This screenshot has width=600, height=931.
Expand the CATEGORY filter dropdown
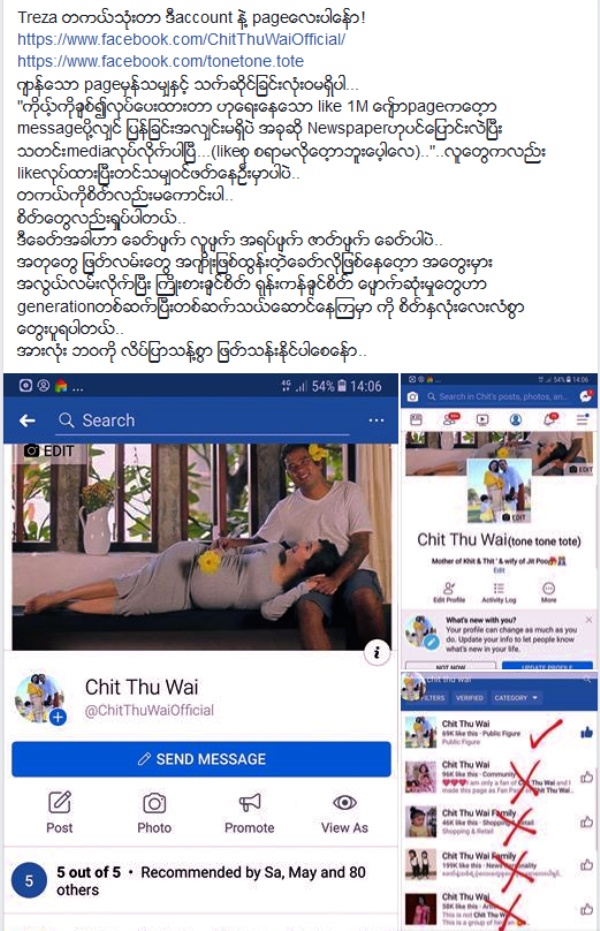pyautogui.click(x=516, y=698)
